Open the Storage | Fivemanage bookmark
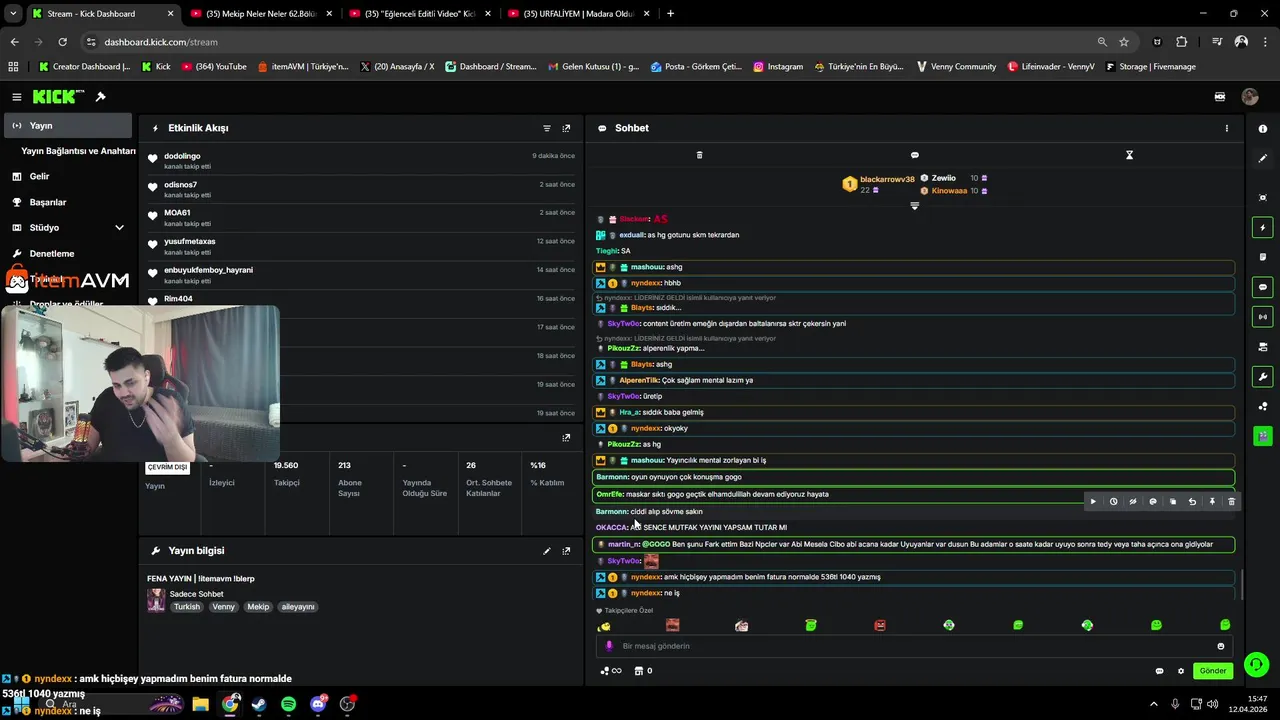The width and height of the screenshot is (1280, 720). coord(1148,67)
